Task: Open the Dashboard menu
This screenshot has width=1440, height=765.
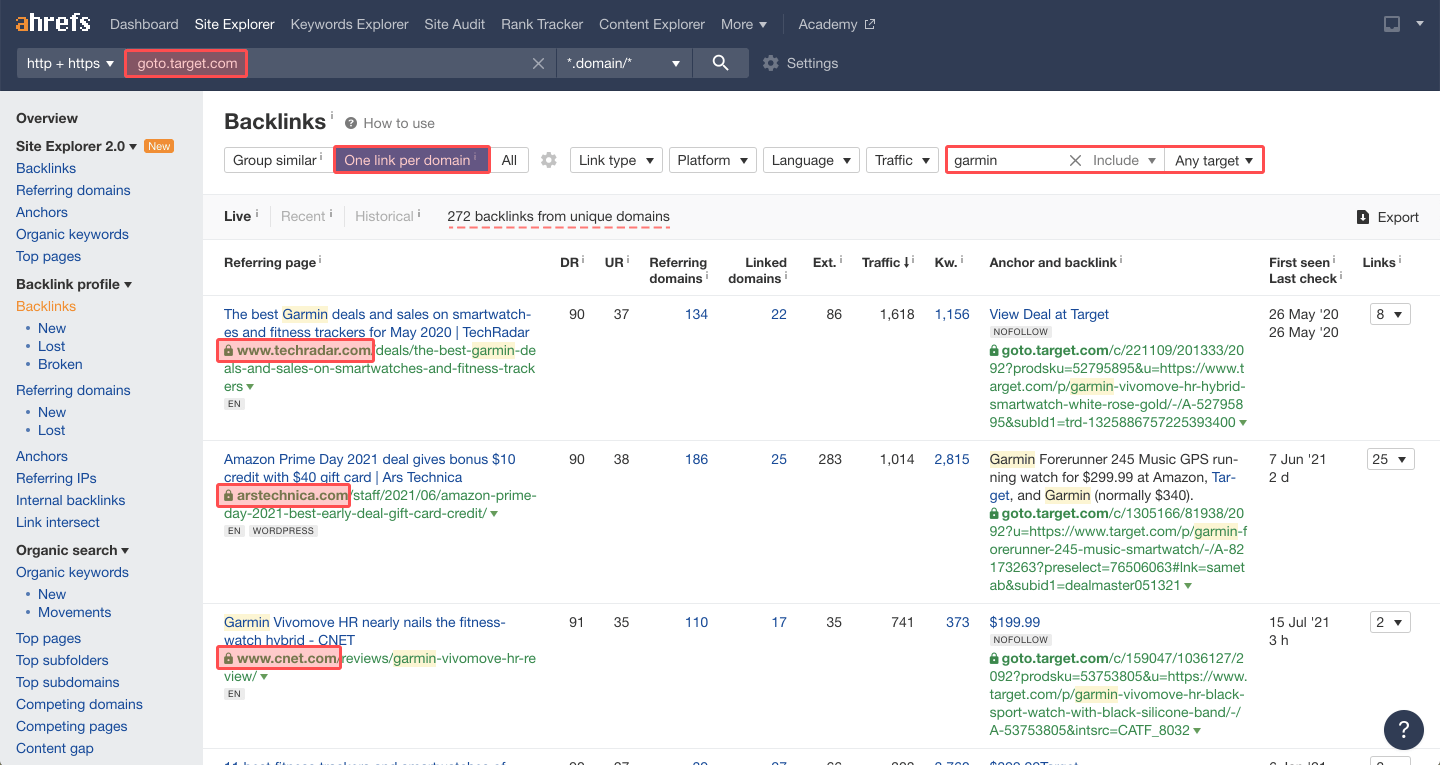Action: click(144, 24)
